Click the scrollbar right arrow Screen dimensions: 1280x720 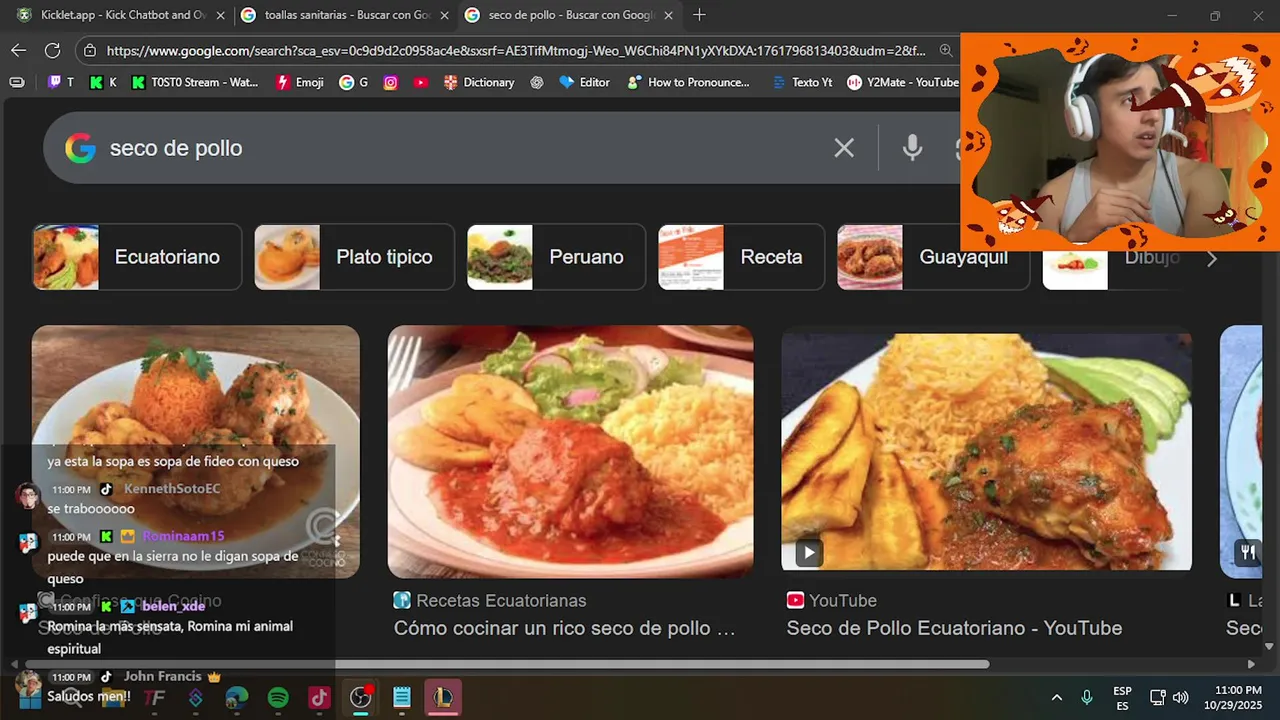[1250, 664]
